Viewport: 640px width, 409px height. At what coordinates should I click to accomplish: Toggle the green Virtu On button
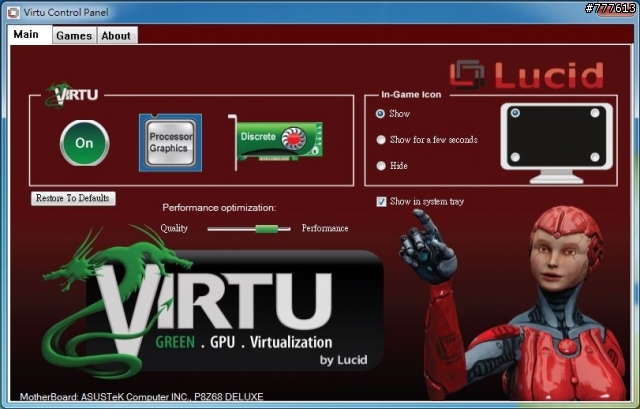(84, 143)
